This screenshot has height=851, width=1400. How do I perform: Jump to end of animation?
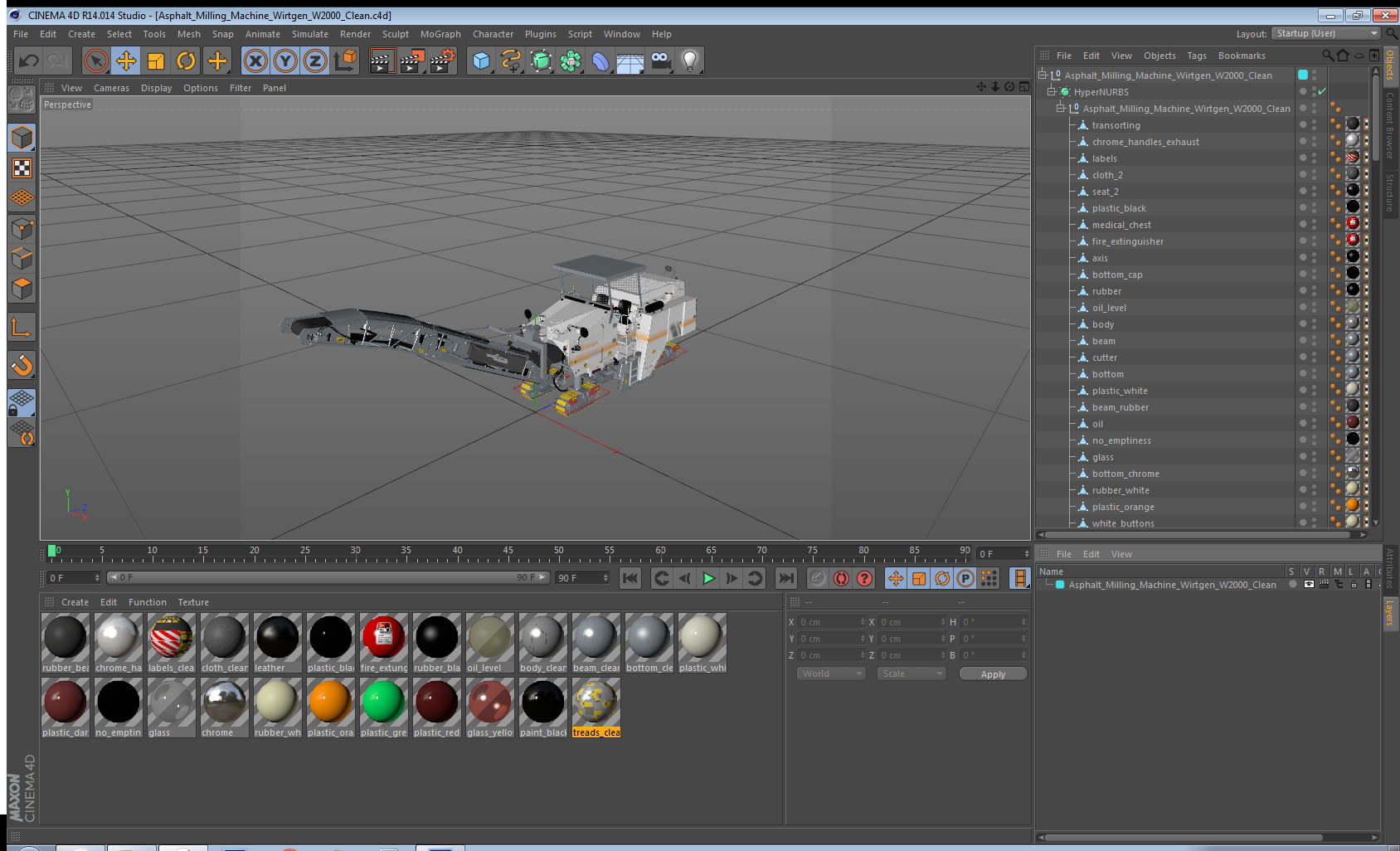point(786,578)
